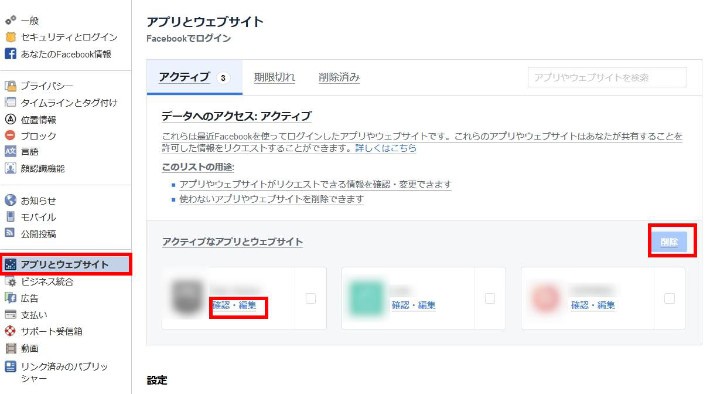Open 動画 settings
The width and height of the screenshot is (710, 394).
(x=30, y=348)
